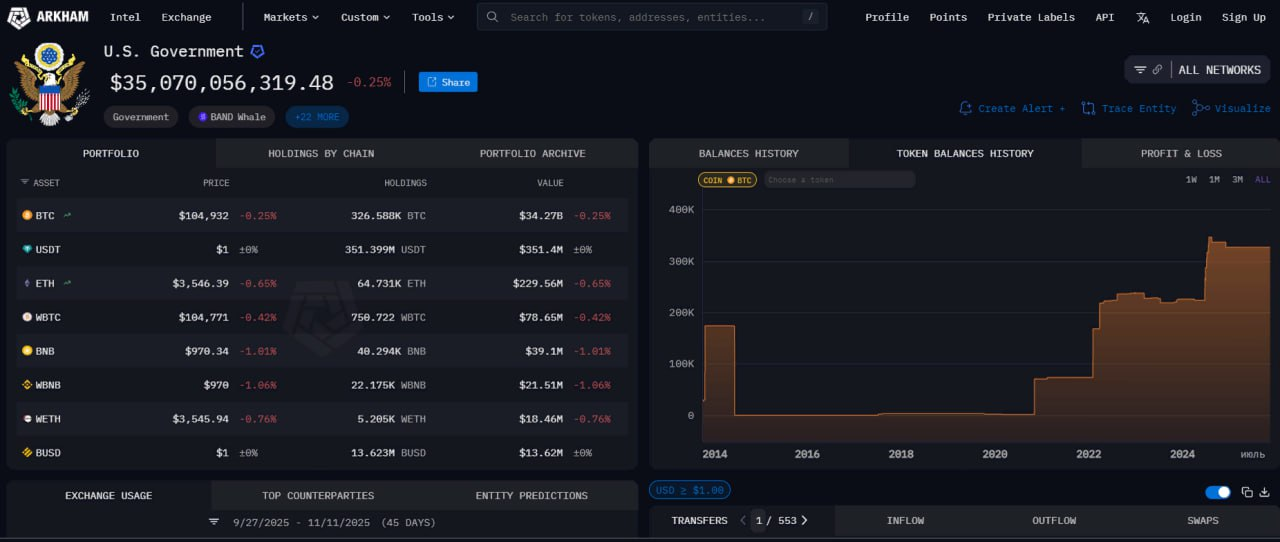1280x542 pixels.
Task: Click the blue Share button
Action: pyautogui.click(x=448, y=82)
